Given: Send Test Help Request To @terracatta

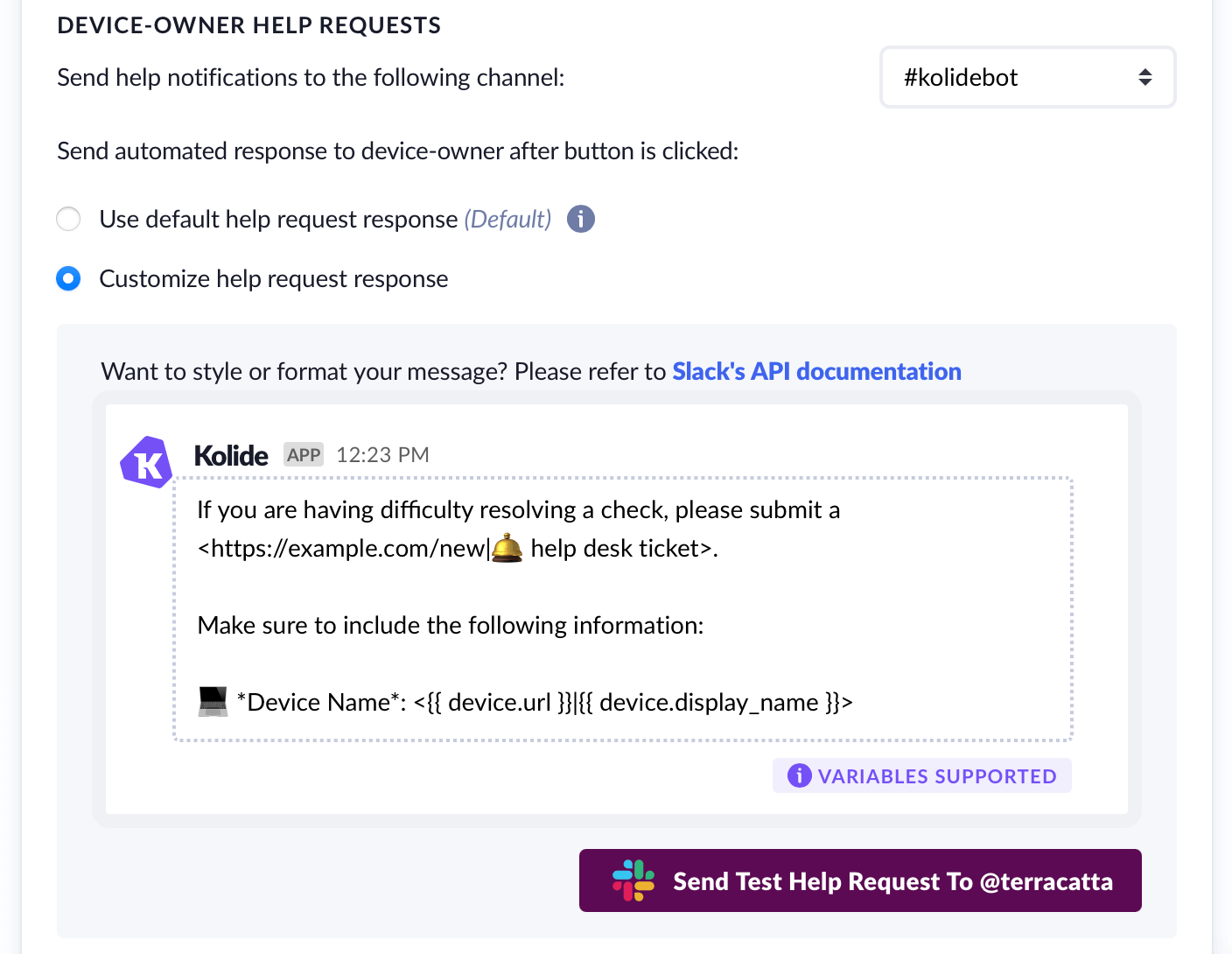Looking at the screenshot, I should (x=860, y=880).
